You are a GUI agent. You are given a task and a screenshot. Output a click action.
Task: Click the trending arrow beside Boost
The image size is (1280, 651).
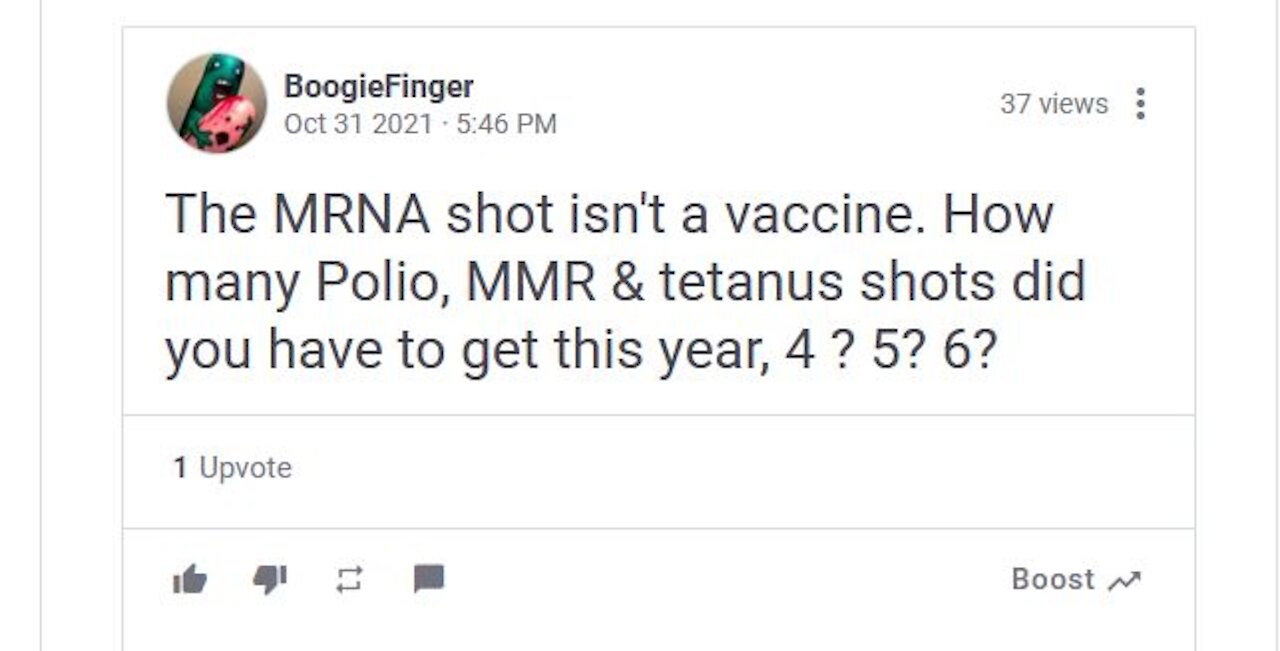click(x=1125, y=580)
